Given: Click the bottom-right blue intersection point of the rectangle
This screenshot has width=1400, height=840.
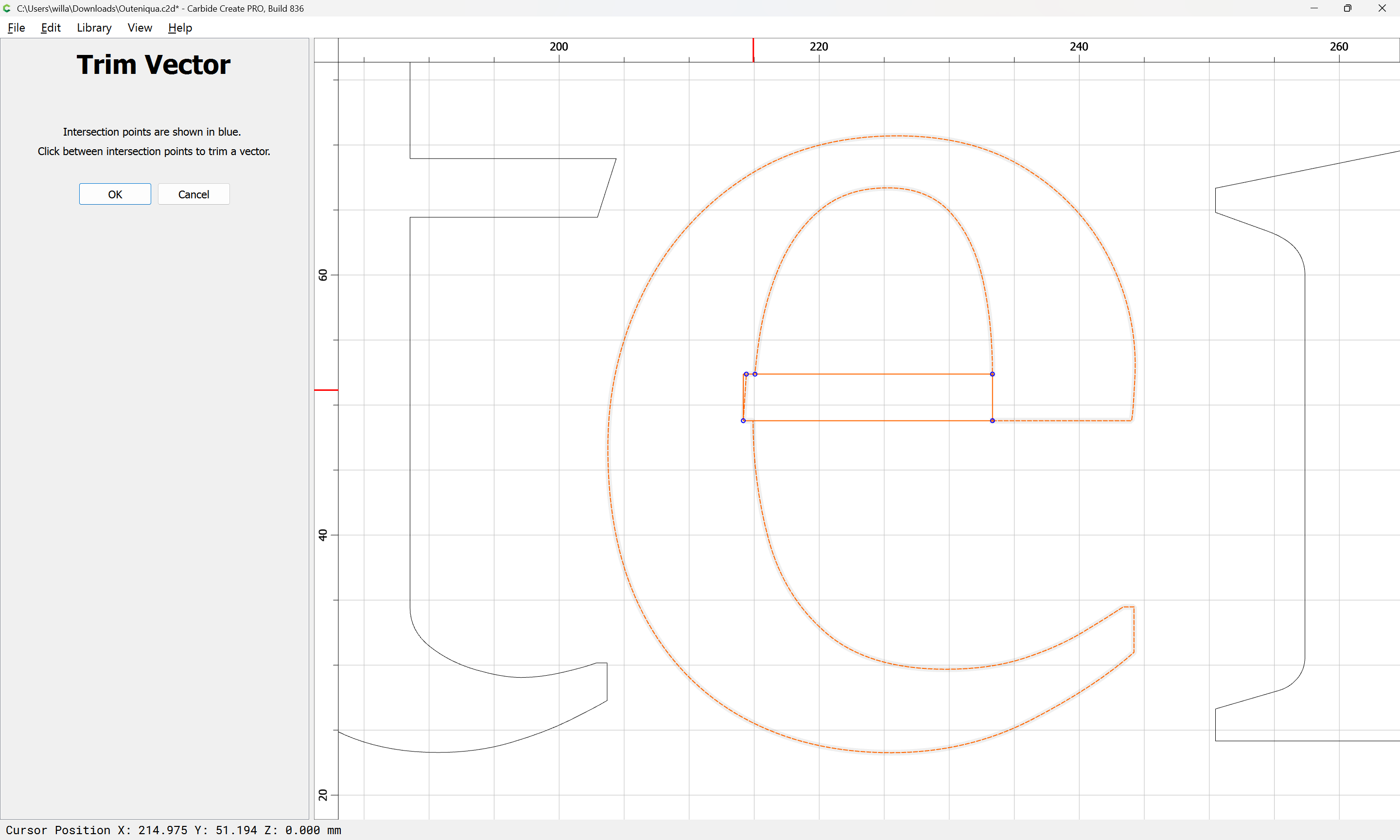Looking at the screenshot, I should click(x=992, y=420).
